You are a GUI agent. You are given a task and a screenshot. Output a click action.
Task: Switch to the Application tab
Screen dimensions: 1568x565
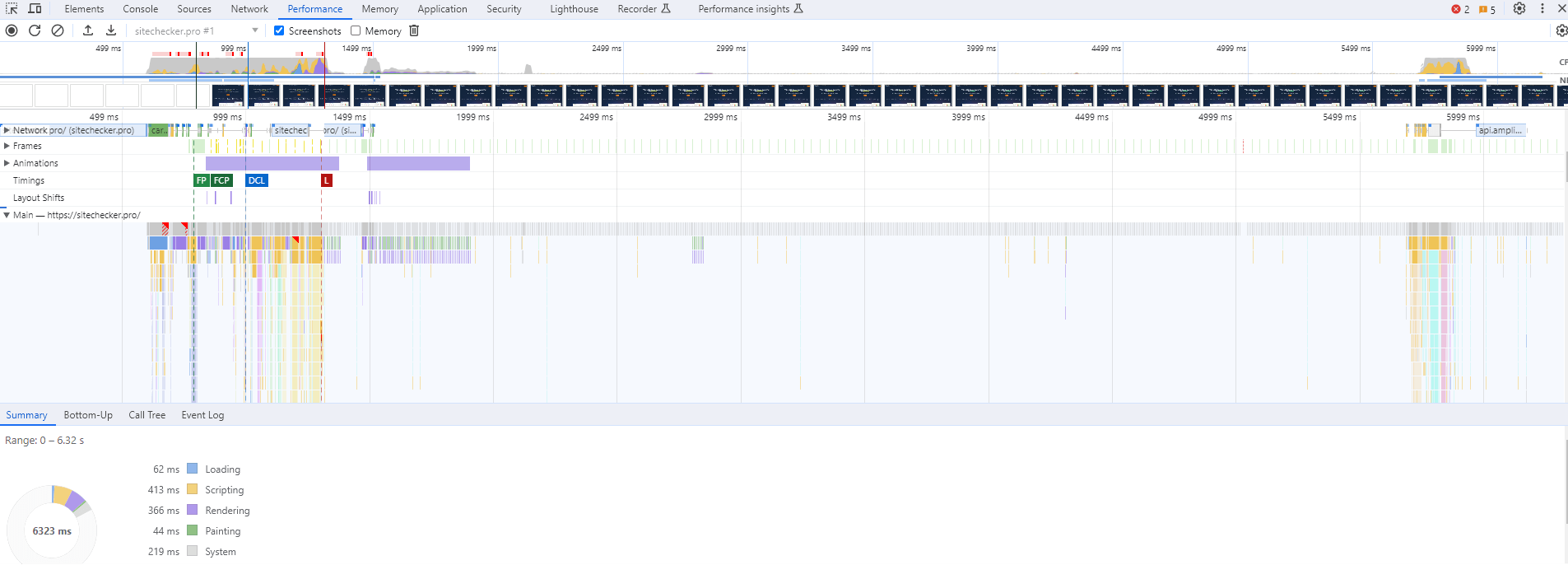[442, 9]
